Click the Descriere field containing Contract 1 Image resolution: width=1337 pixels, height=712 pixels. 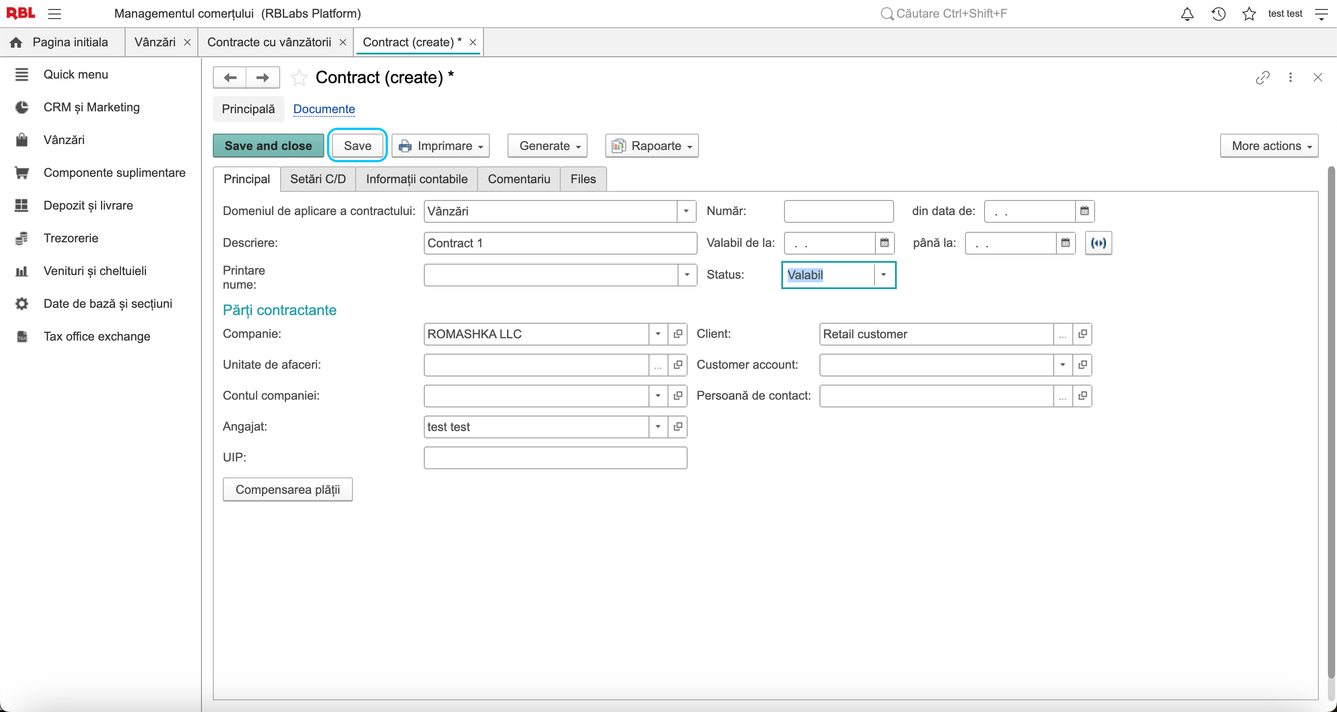(x=560, y=243)
